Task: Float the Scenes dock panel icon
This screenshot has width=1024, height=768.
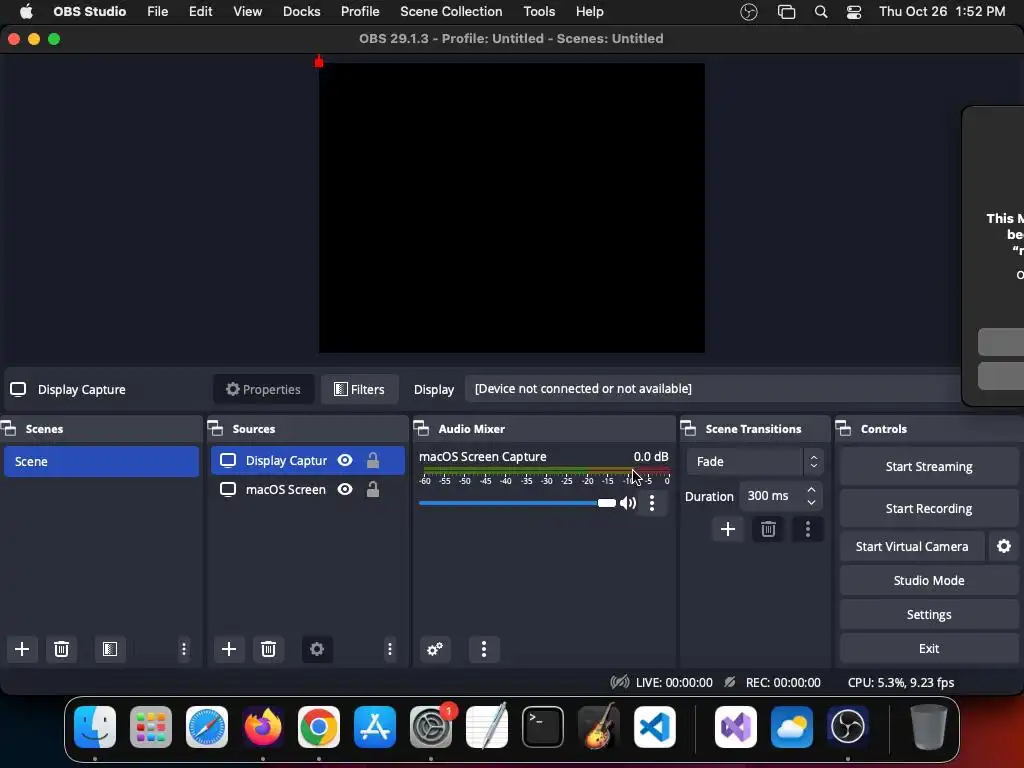Action: pyautogui.click(x=9, y=428)
